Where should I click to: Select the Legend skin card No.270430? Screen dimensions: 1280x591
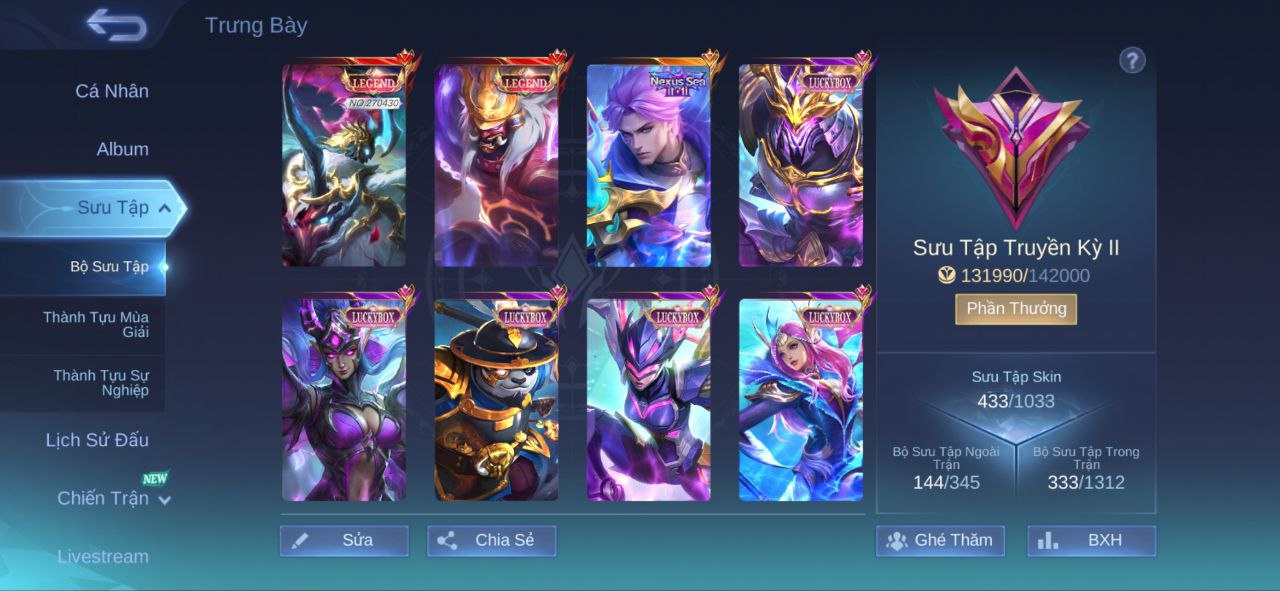pos(344,166)
